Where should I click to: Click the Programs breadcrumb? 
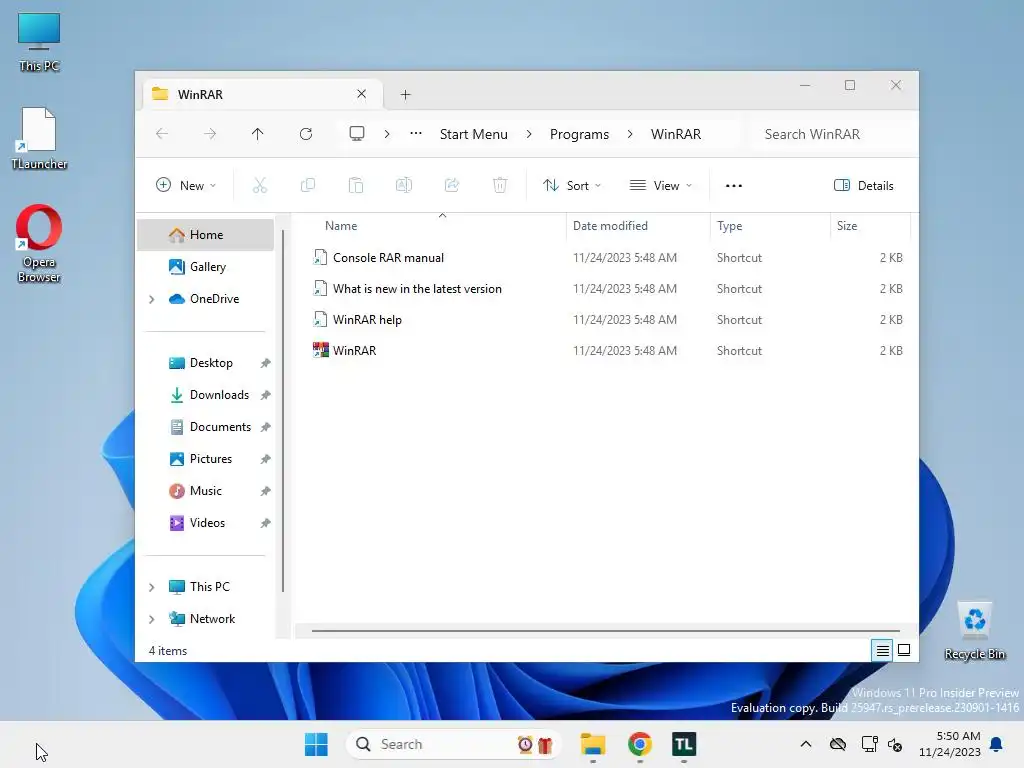[579, 134]
